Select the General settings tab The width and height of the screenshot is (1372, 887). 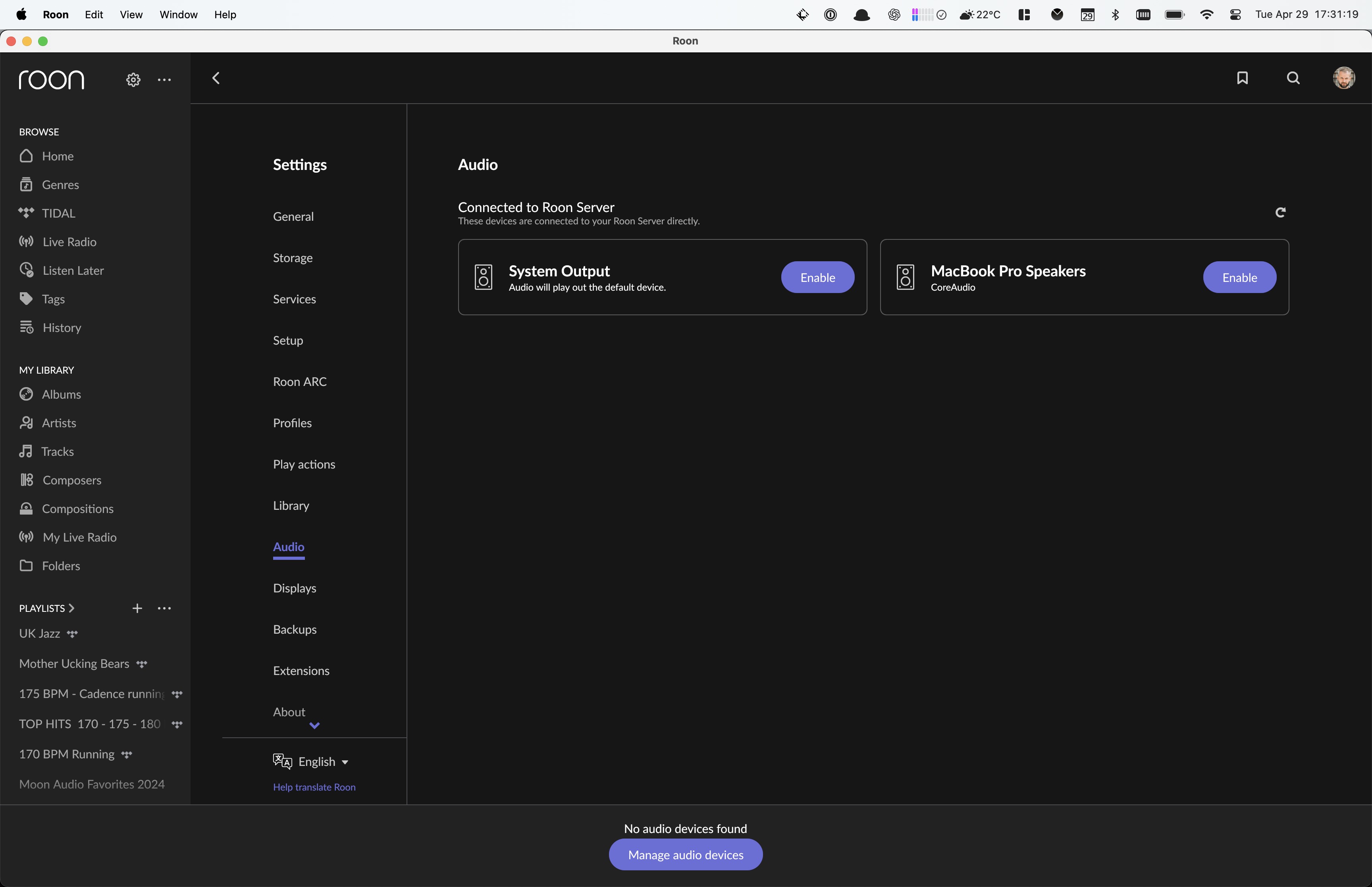(x=293, y=216)
